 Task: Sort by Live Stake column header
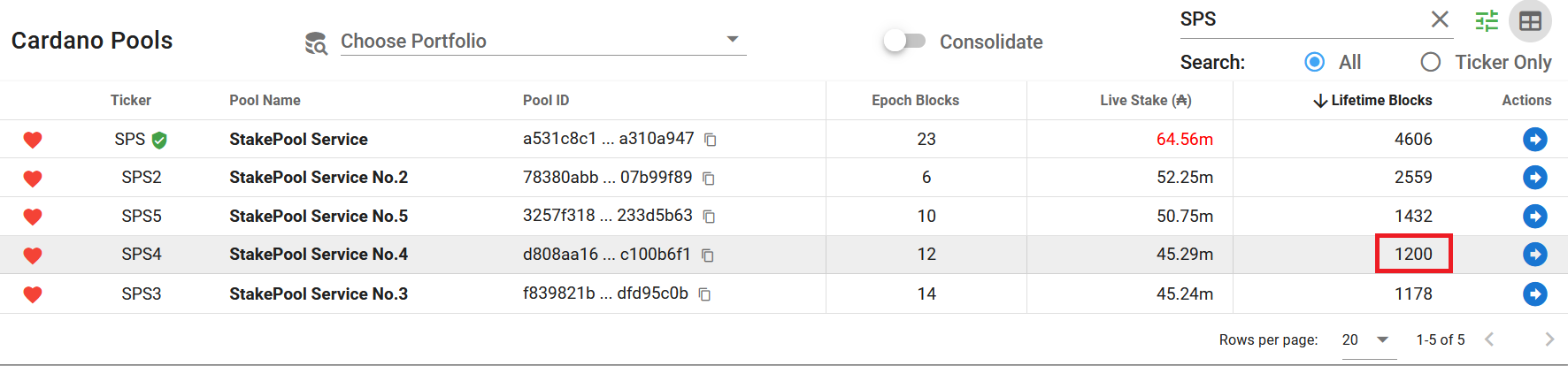(1145, 101)
